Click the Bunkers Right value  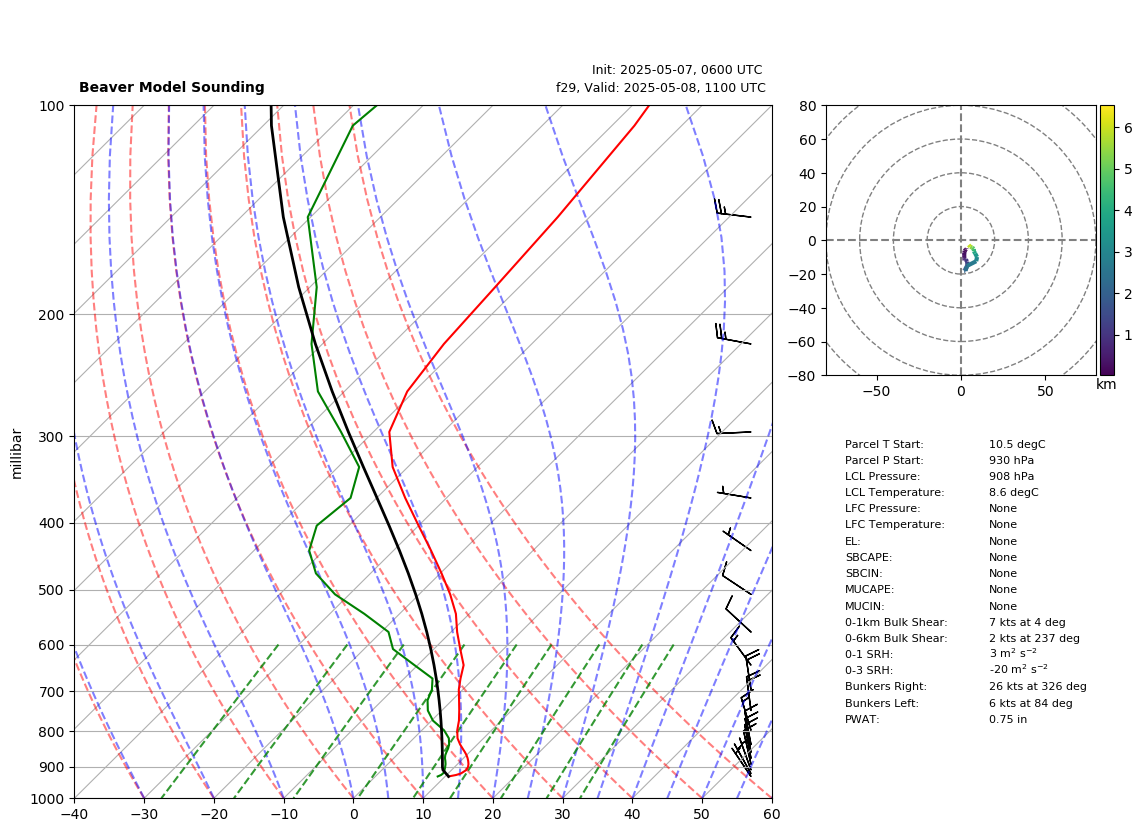tap(1037, 686)
